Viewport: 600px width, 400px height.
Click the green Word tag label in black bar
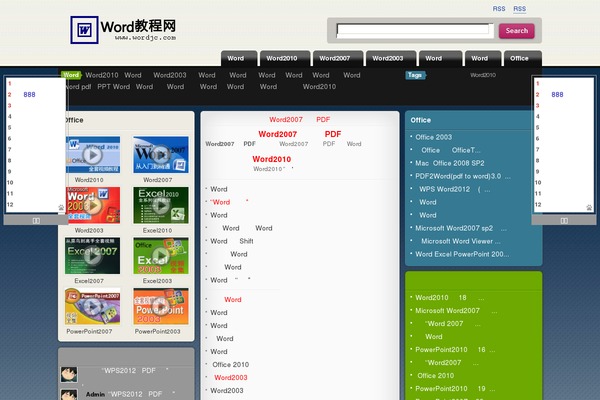(x=71, y=75)
